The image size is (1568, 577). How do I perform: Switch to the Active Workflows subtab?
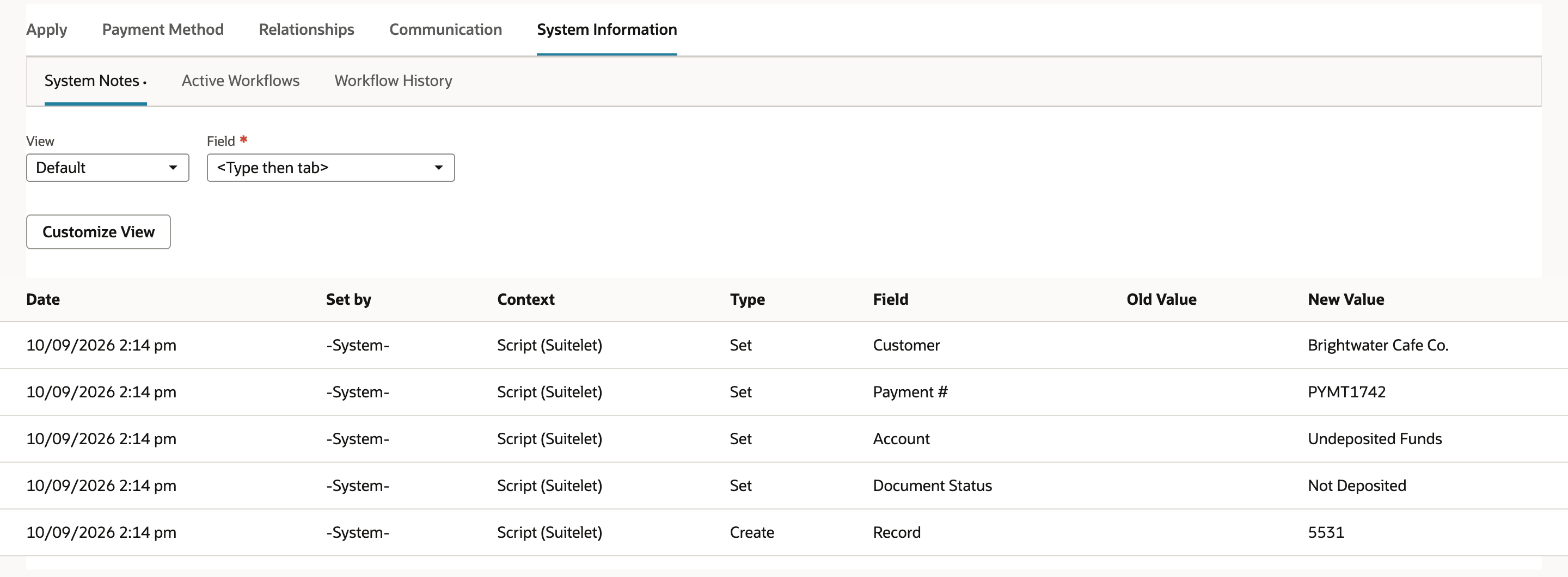tap(241, 81)
